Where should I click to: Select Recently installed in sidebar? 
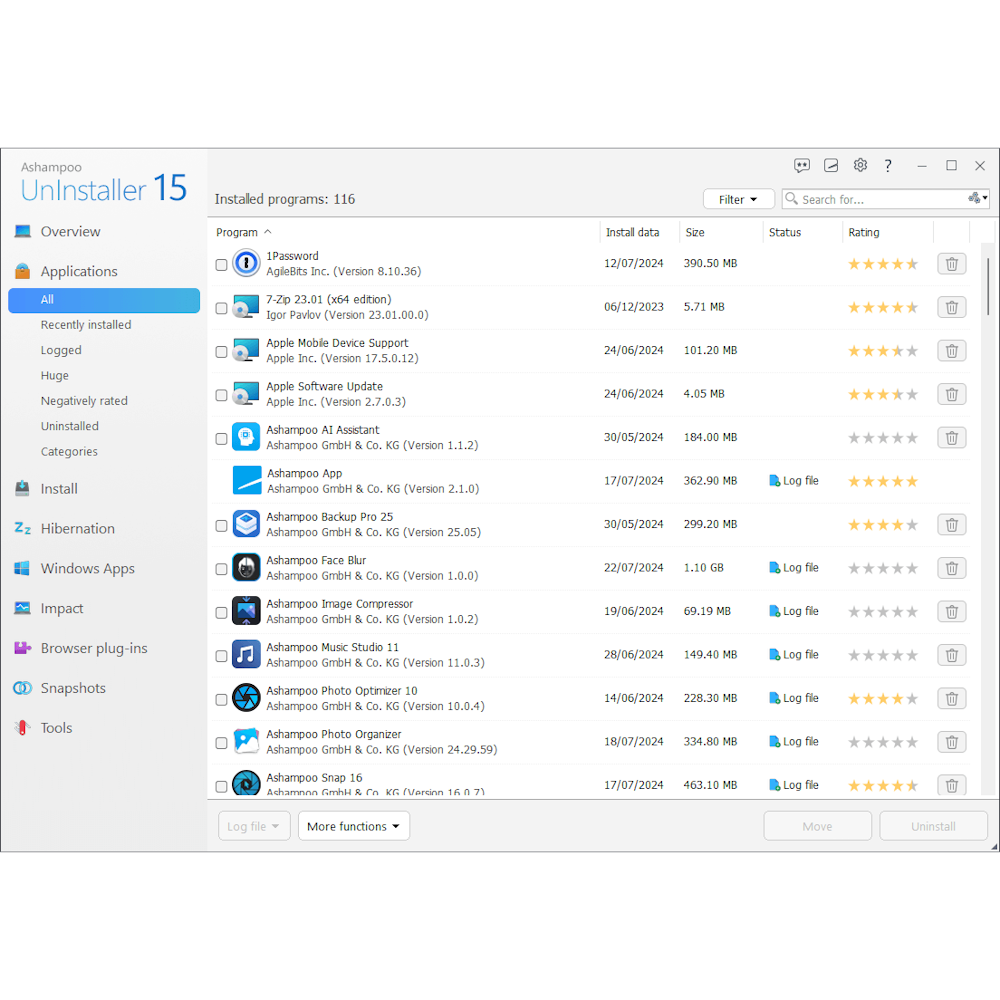coord(86,325)
